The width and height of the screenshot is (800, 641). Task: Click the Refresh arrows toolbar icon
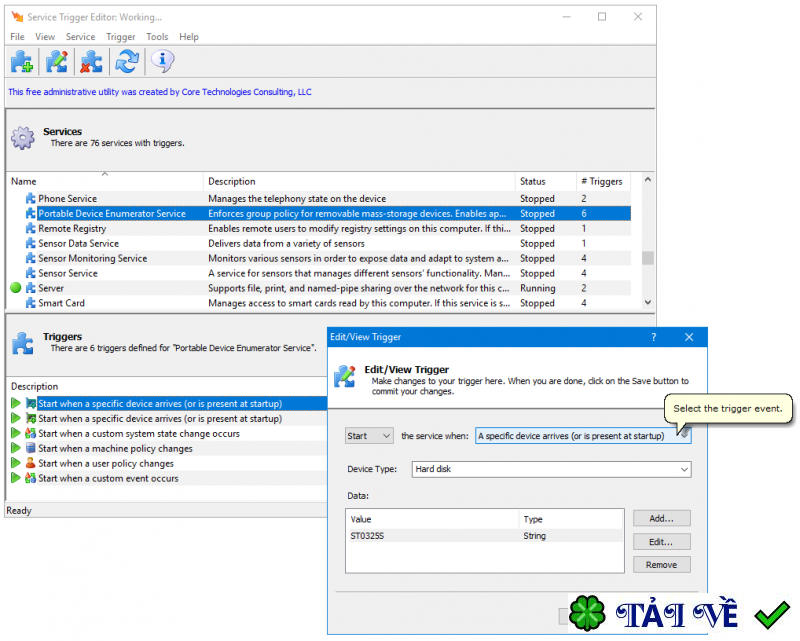point(126,62)
